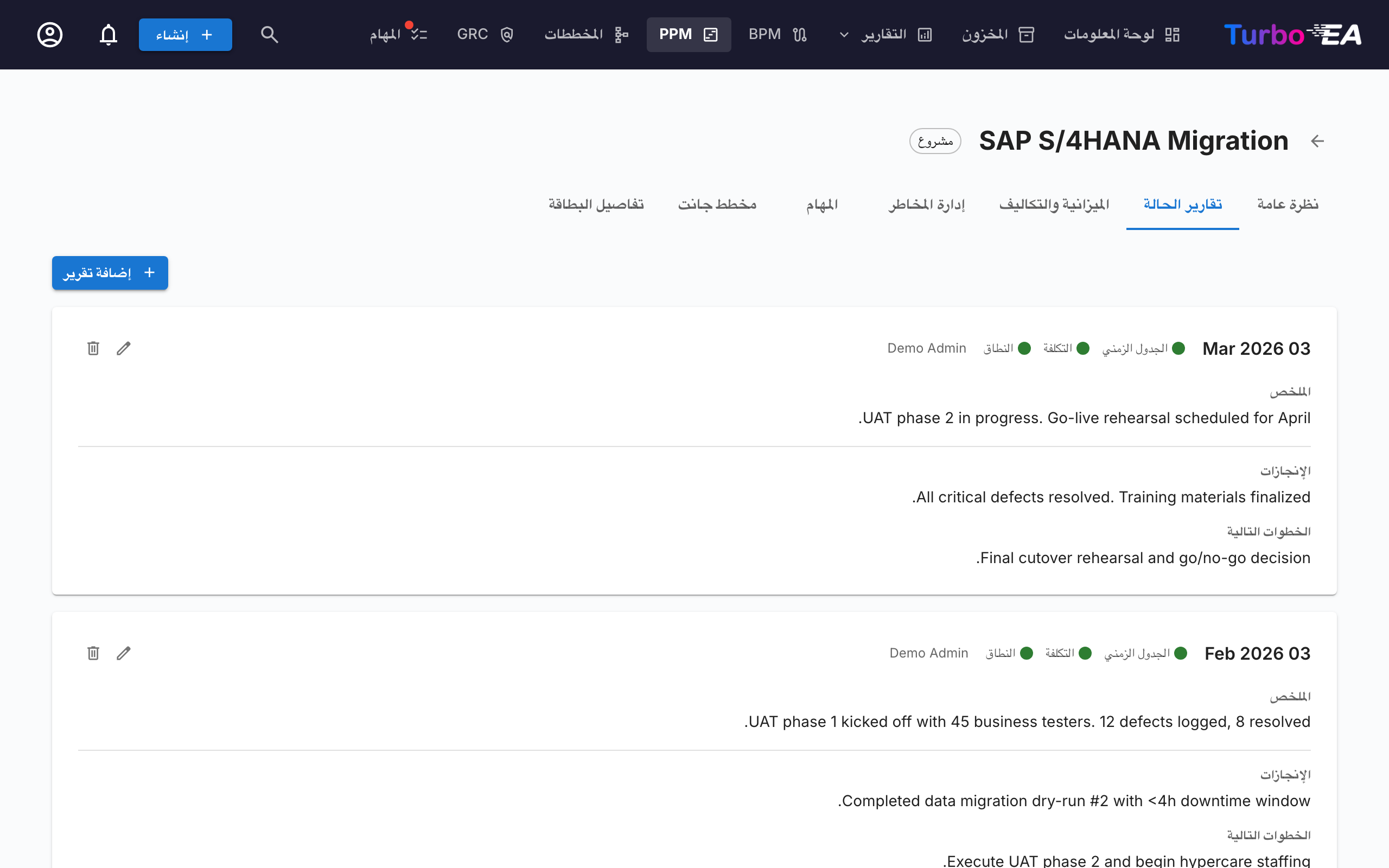Image resolution: width=1389 pixels, height=868 pixels.
Task: Delete the 03 Mar 2026 status report
Action: tap(93, 348)
